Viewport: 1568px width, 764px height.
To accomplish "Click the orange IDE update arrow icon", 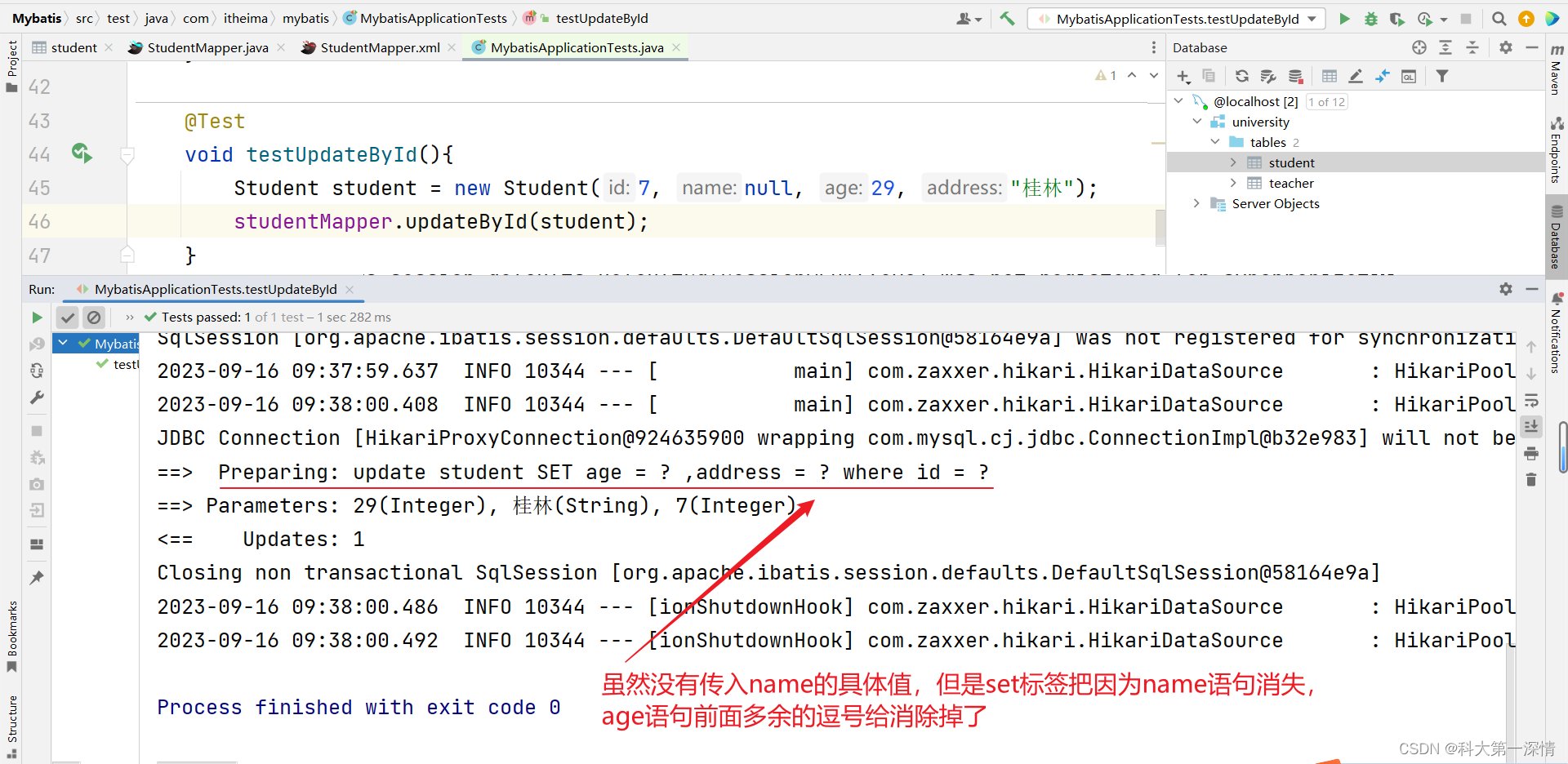I will pos(1526,19).
